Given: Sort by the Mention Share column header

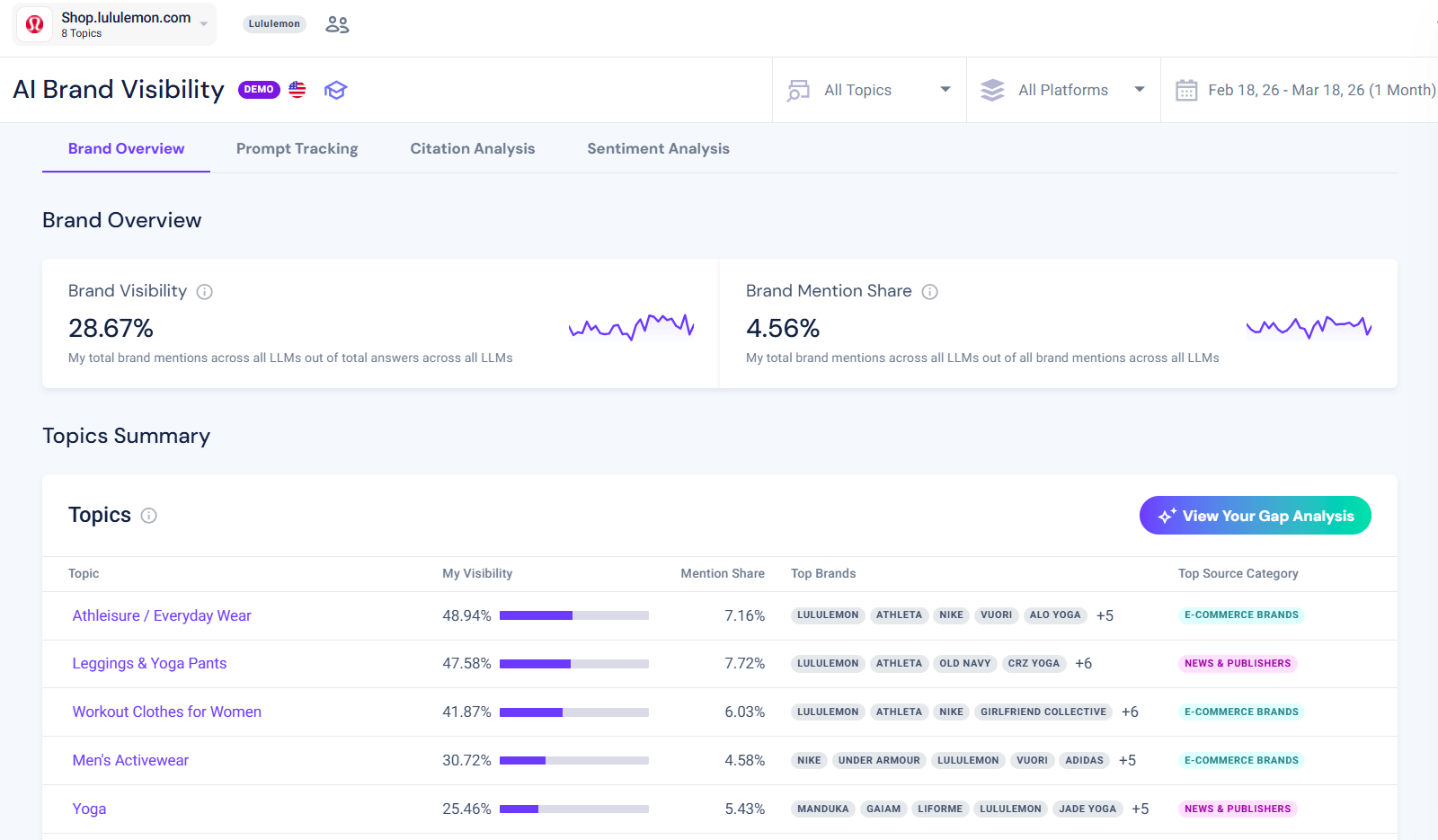Looking at the screenshot, I should 723,574.
